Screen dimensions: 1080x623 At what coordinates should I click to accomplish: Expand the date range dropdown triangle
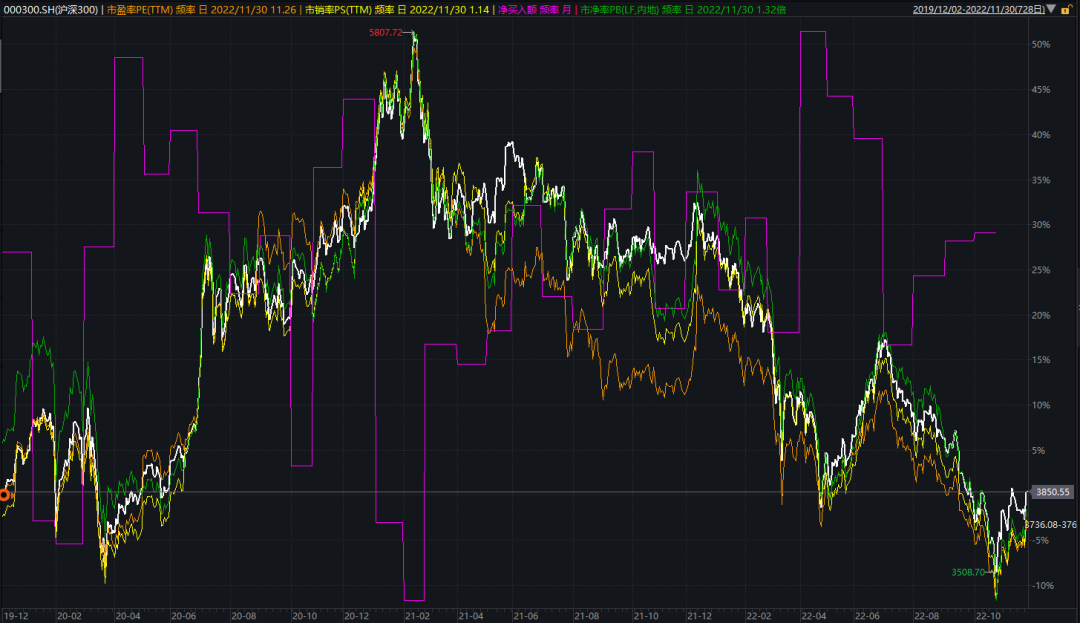1051,9
